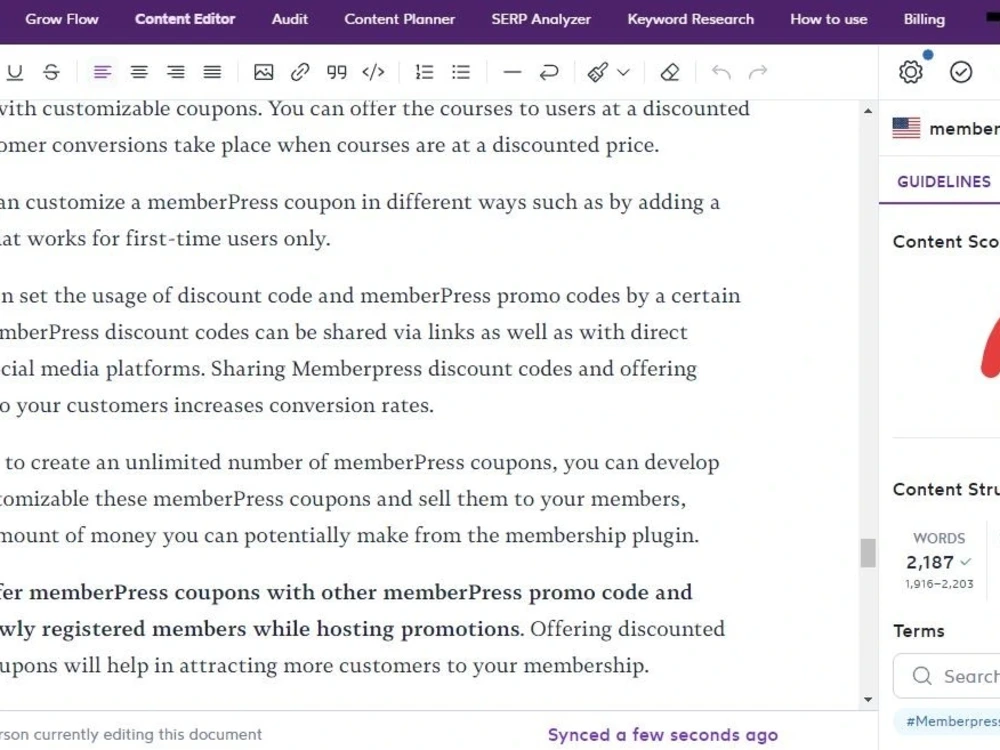The image size is (1000, 750).
Task: Insert a hyperlink
Action: [300, 72]
